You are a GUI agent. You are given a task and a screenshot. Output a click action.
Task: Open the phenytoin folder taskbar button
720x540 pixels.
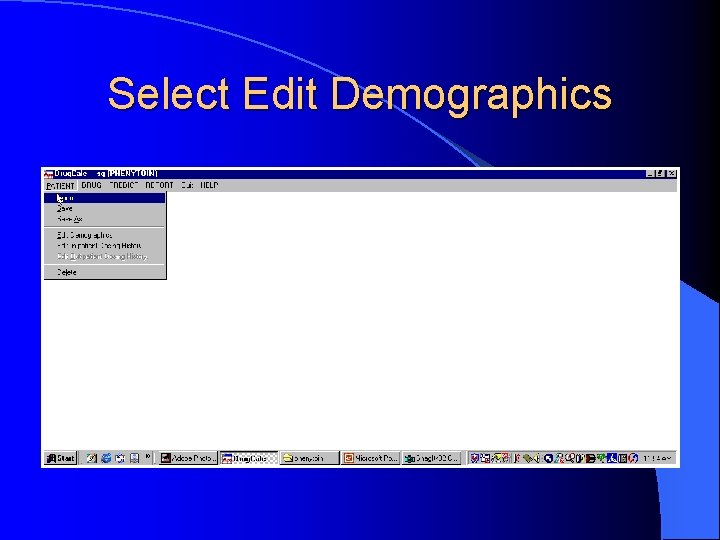[x=309, y=458]
